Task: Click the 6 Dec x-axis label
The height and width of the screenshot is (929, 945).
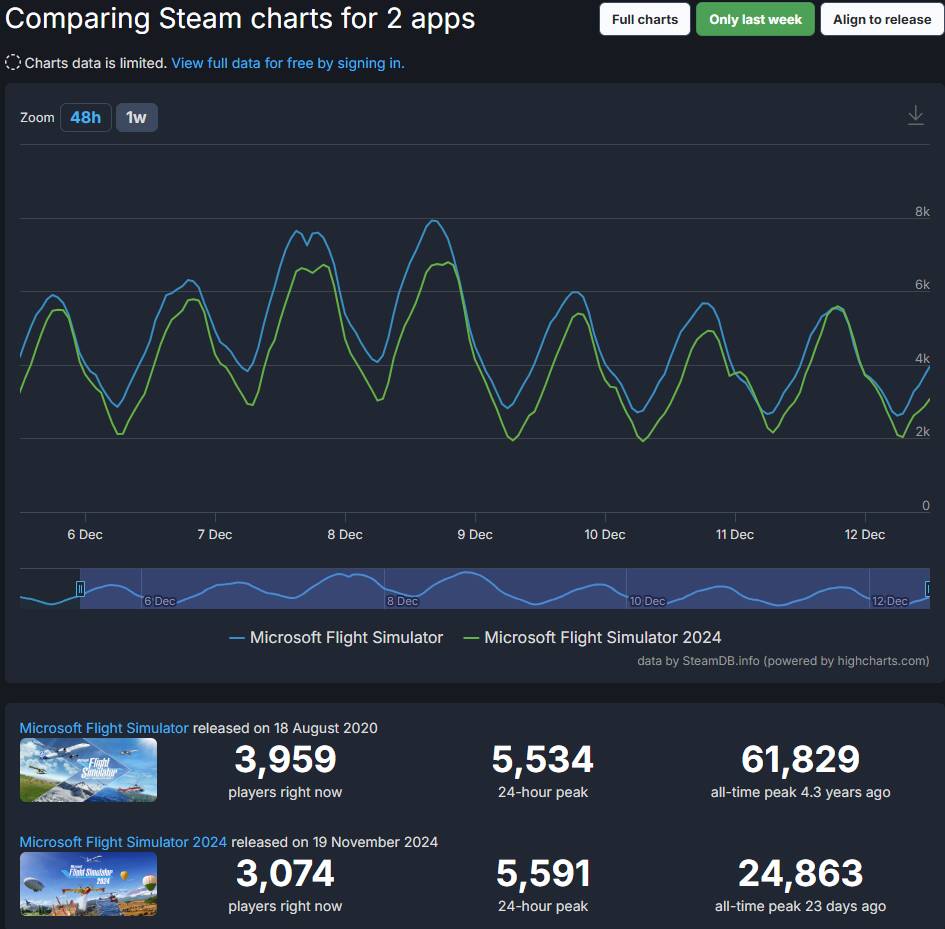Action: (x=85, y=534)
